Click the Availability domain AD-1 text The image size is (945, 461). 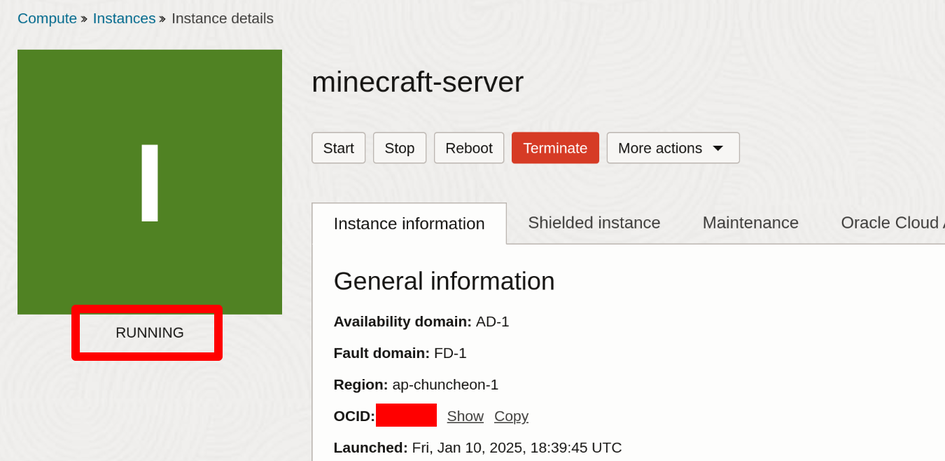pos(421,322)
